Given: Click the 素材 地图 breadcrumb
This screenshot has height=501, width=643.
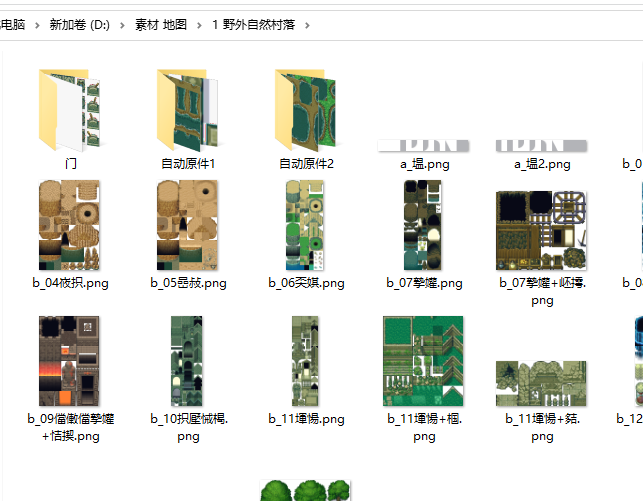Looking at the screenshot, I should click(x=161, y=25).
